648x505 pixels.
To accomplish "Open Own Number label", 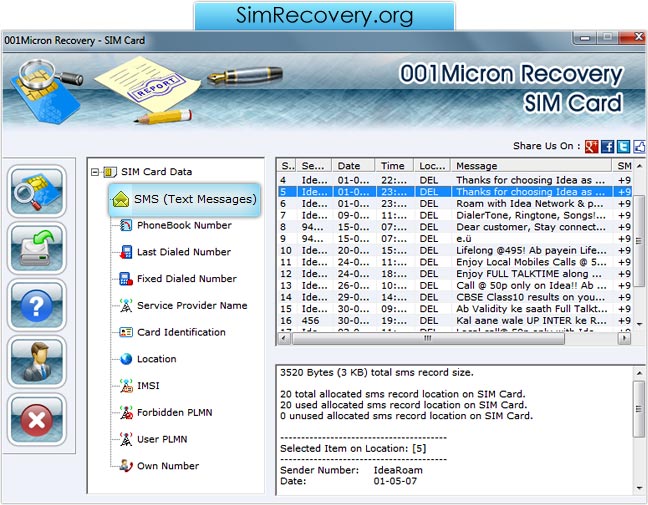I will [x=168, y=466].
